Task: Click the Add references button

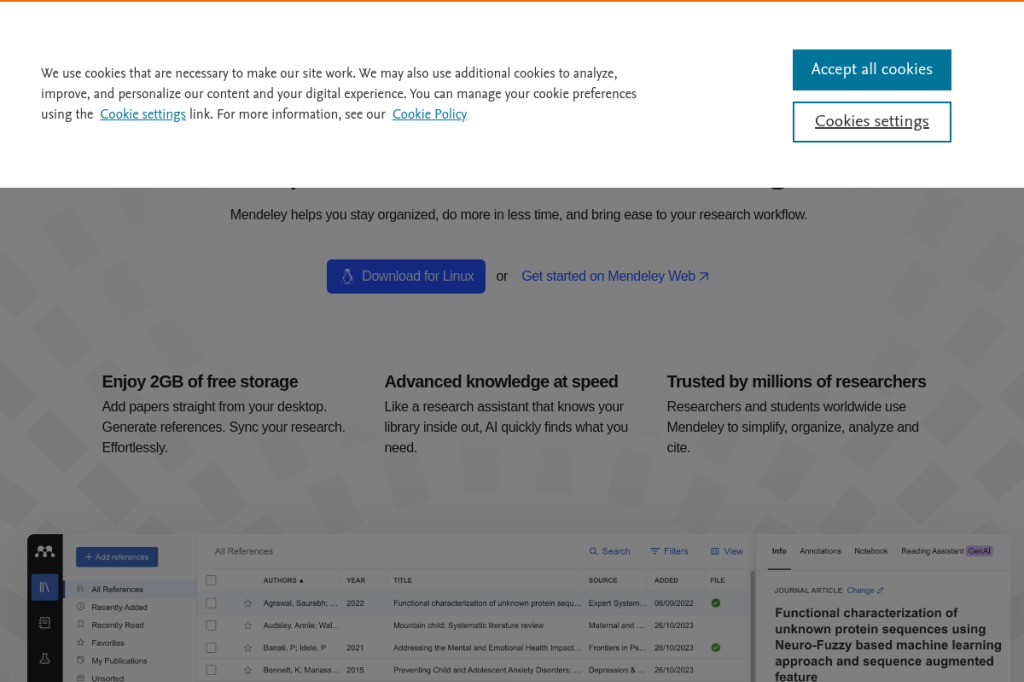Action: pyautogui.click(x=117, y=557)
